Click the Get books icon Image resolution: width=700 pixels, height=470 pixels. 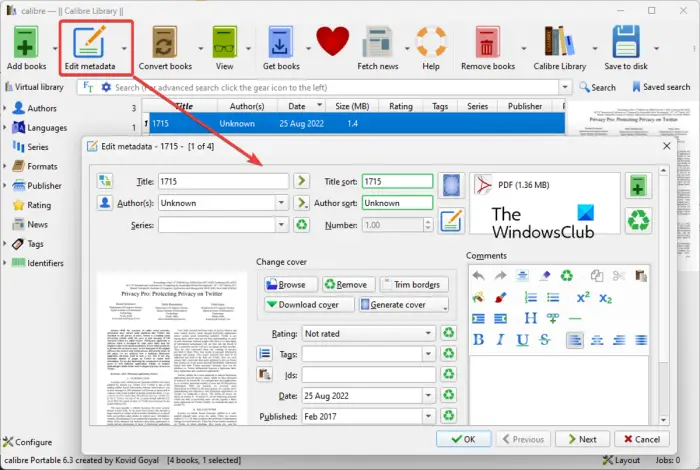click(x=280, y=42)
